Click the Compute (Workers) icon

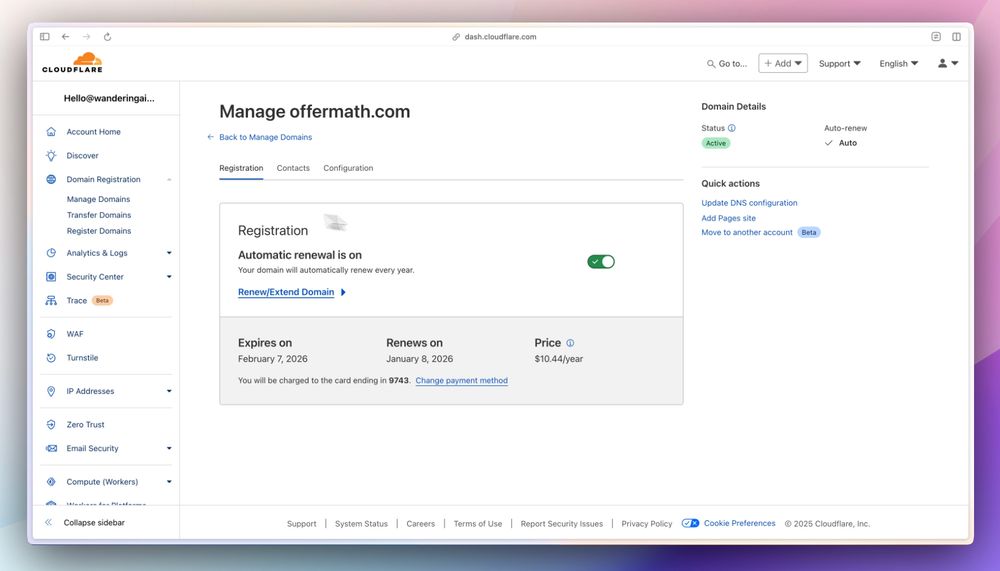coord(51,482)
